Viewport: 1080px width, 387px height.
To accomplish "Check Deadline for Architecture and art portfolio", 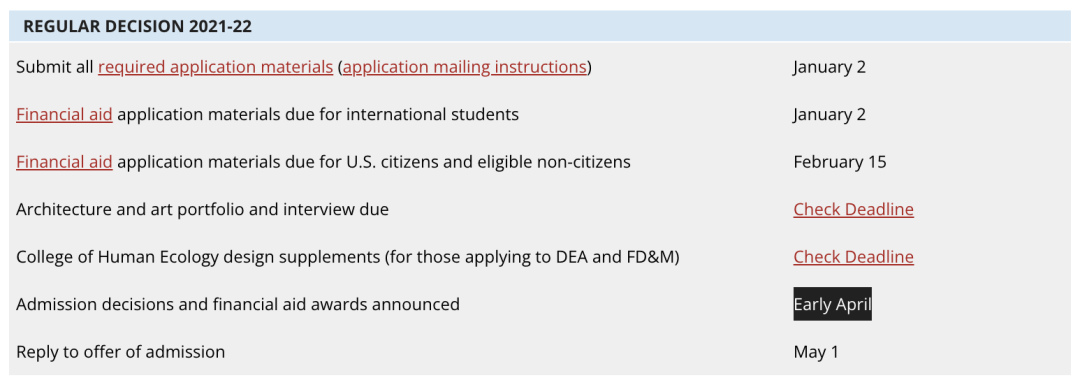I will tap(853, 209).
